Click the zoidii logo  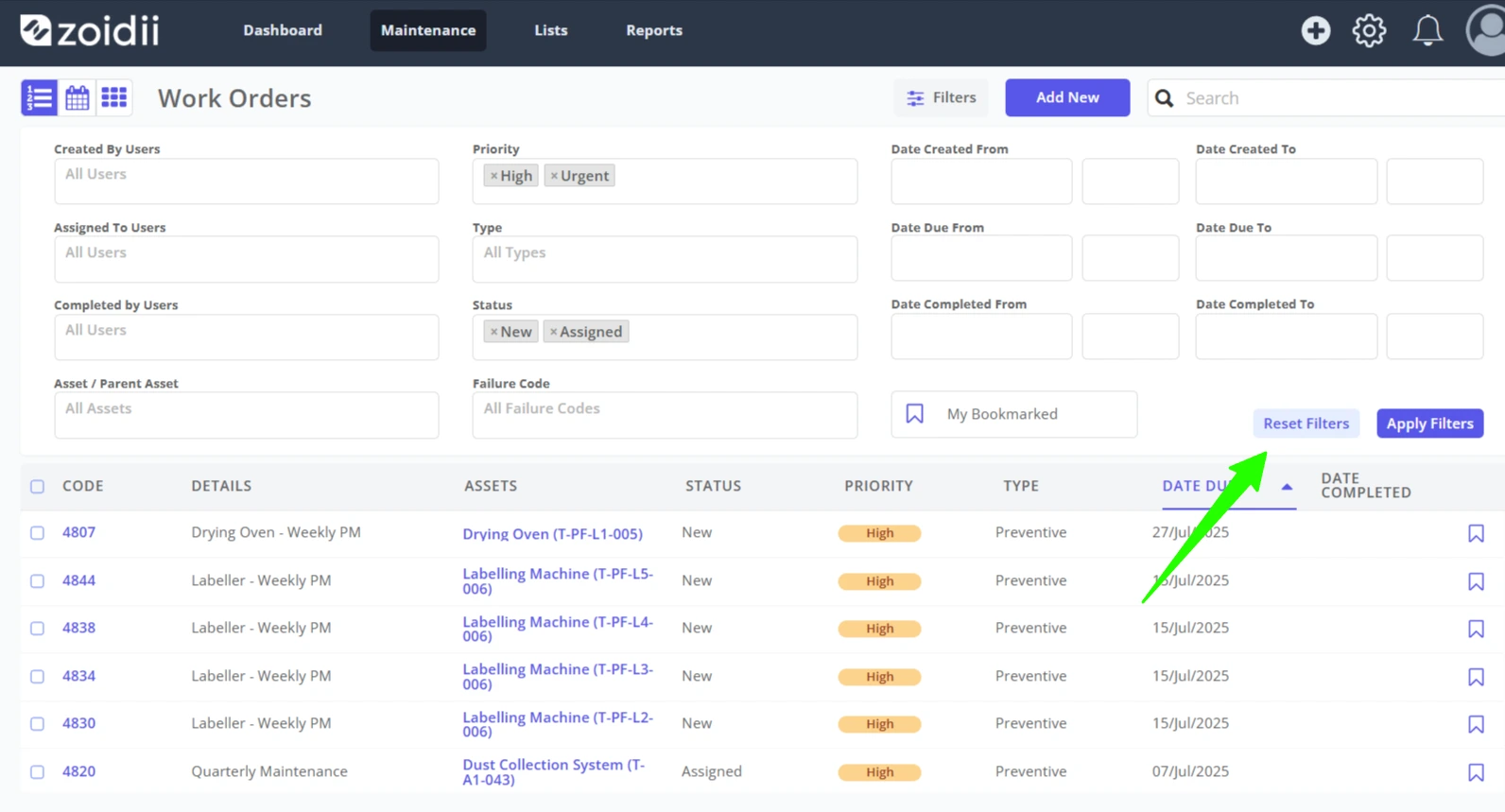90,30
